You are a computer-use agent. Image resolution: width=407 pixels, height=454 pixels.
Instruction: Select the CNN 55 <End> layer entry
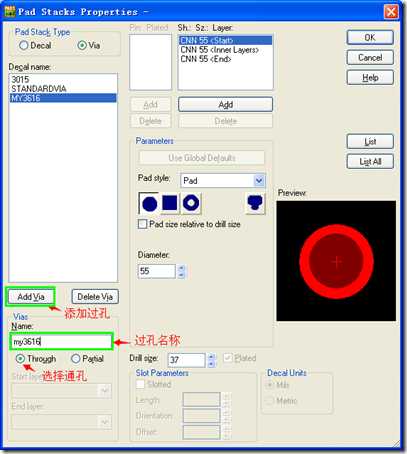pos(225,59)
